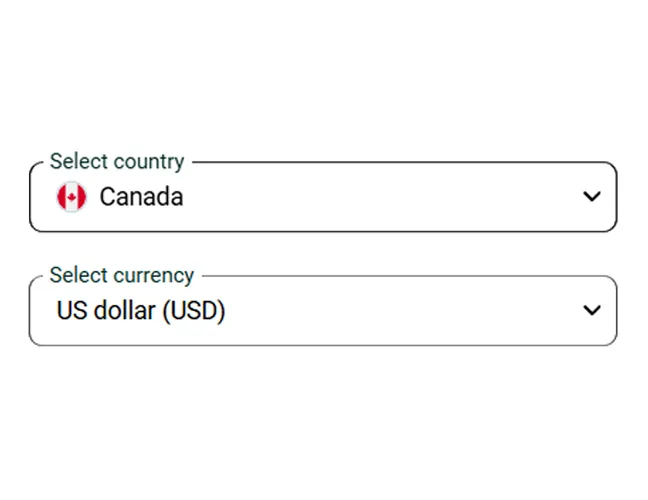This screenshot has height=500, width=648.
Task: Focus the country combo box
Action: (322, 197)
